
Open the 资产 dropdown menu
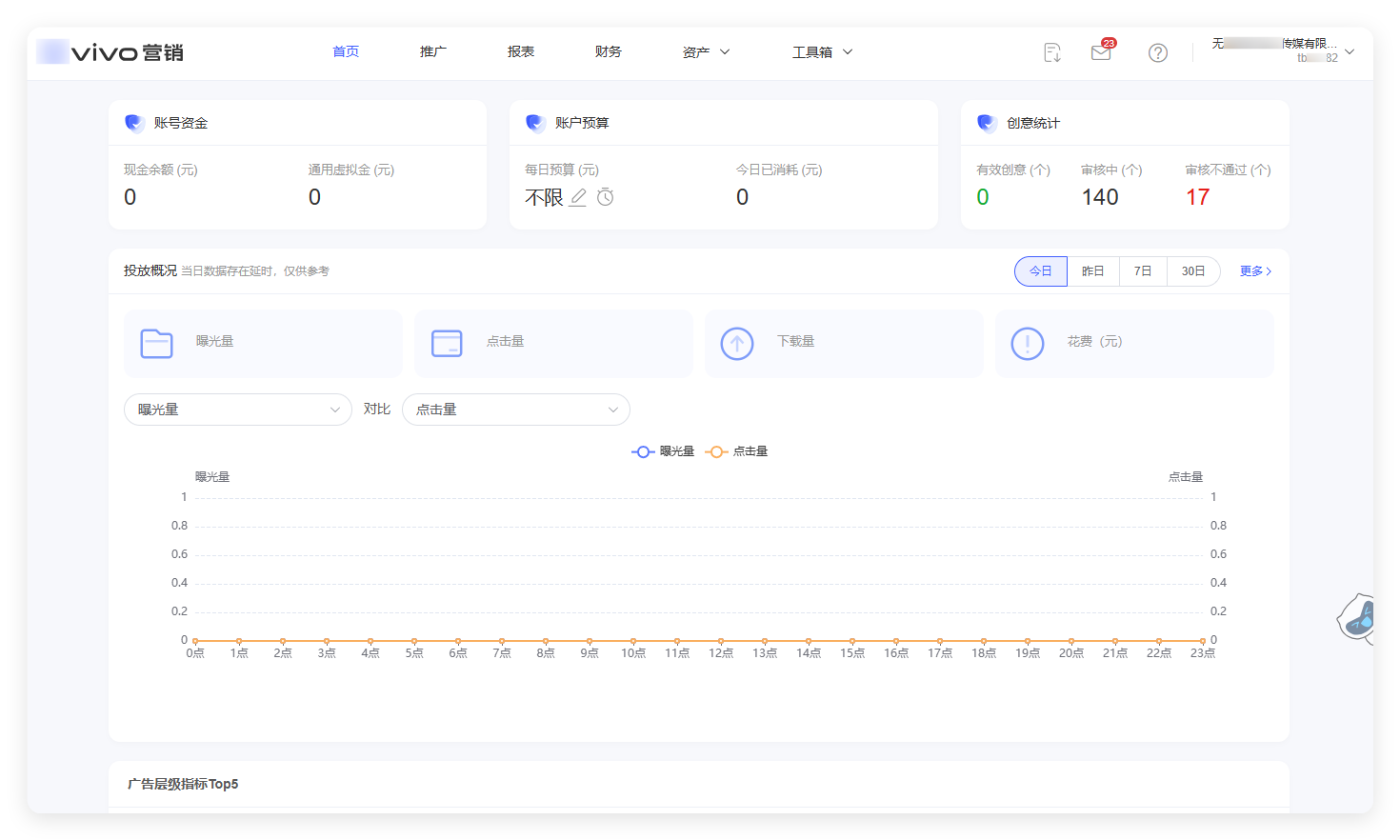click(705, 51)
